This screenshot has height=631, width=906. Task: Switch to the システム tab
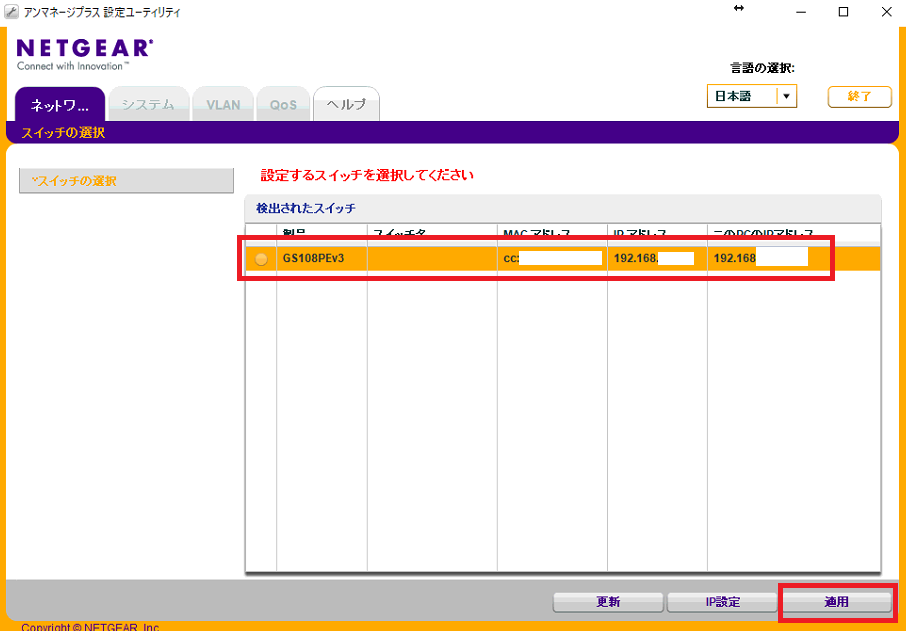click(148, 103)
